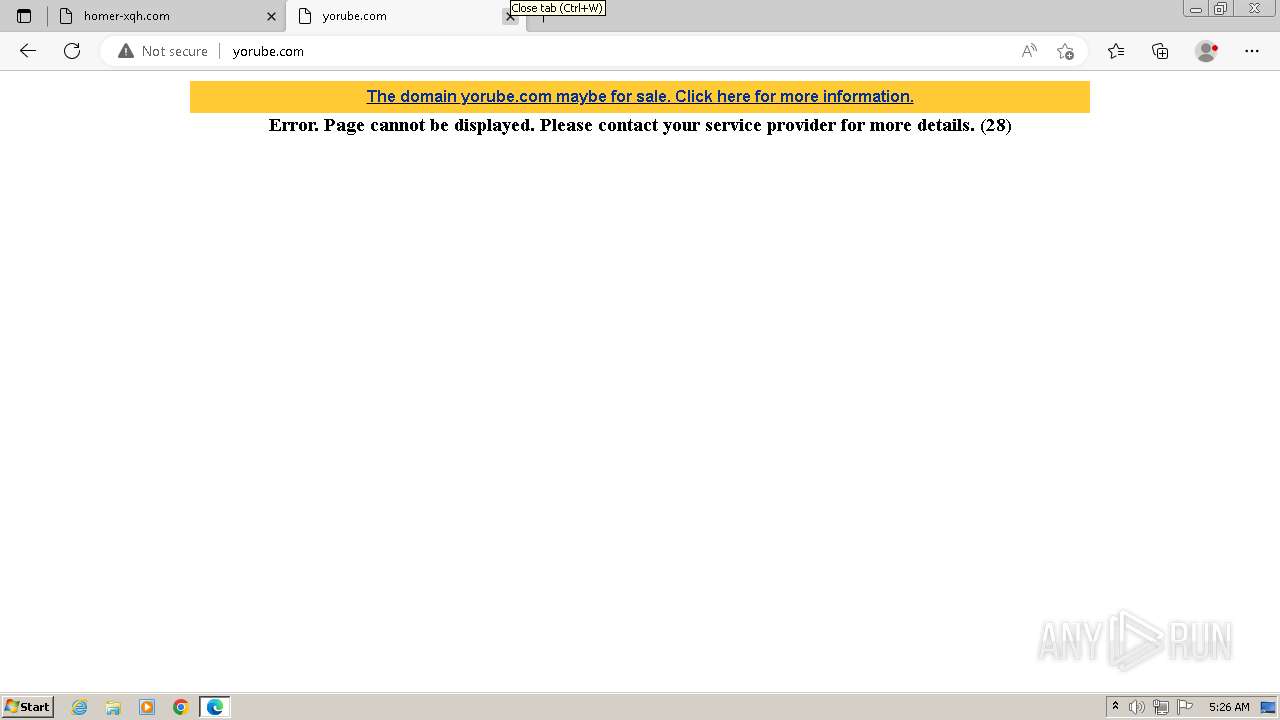Refresh the current page

click(72, 51)
